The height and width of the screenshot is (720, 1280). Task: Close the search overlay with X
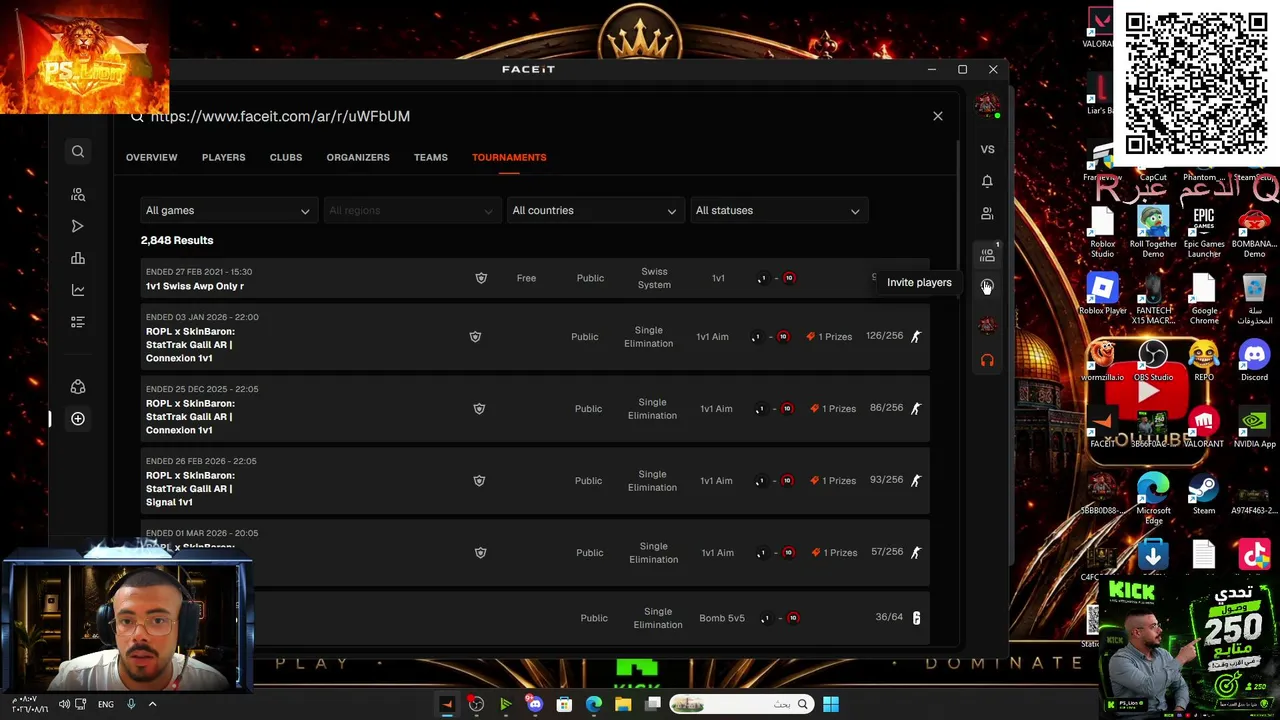point(938,116)
